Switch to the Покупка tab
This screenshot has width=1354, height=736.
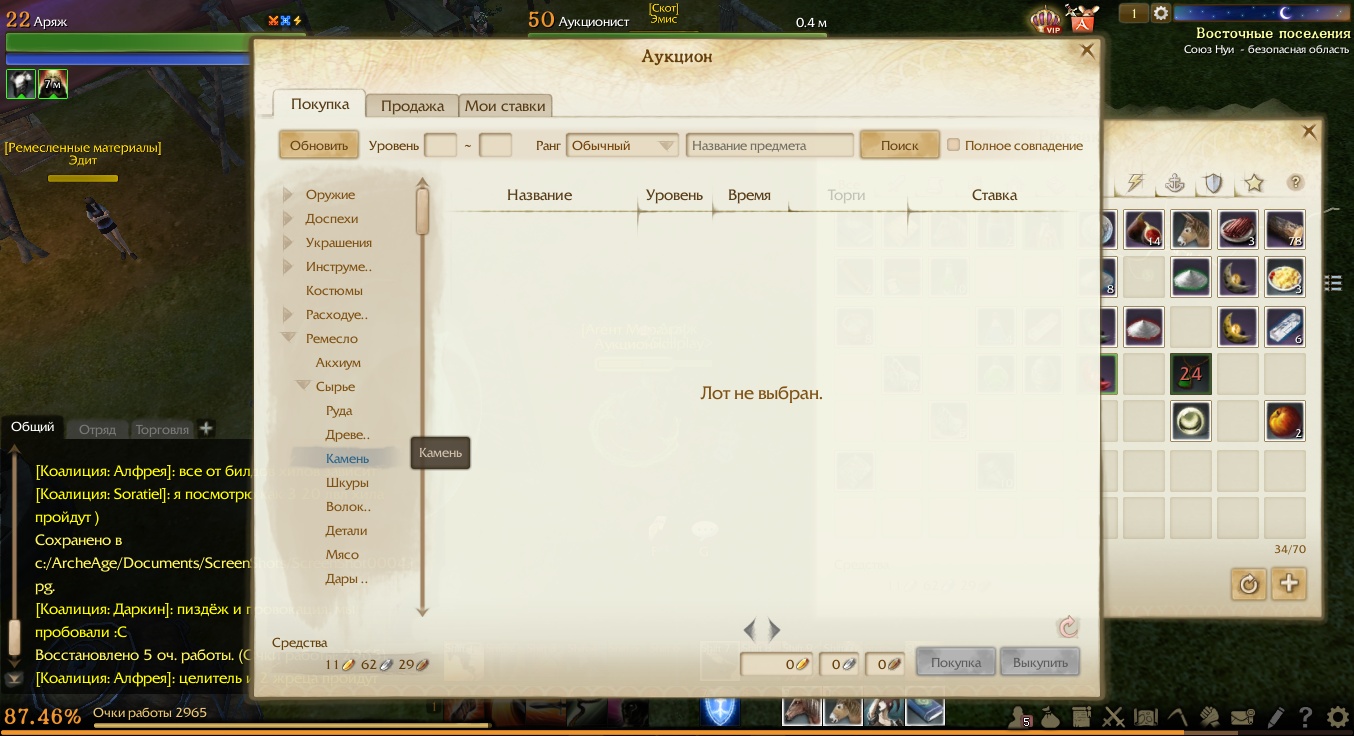[x=320, y=104]
